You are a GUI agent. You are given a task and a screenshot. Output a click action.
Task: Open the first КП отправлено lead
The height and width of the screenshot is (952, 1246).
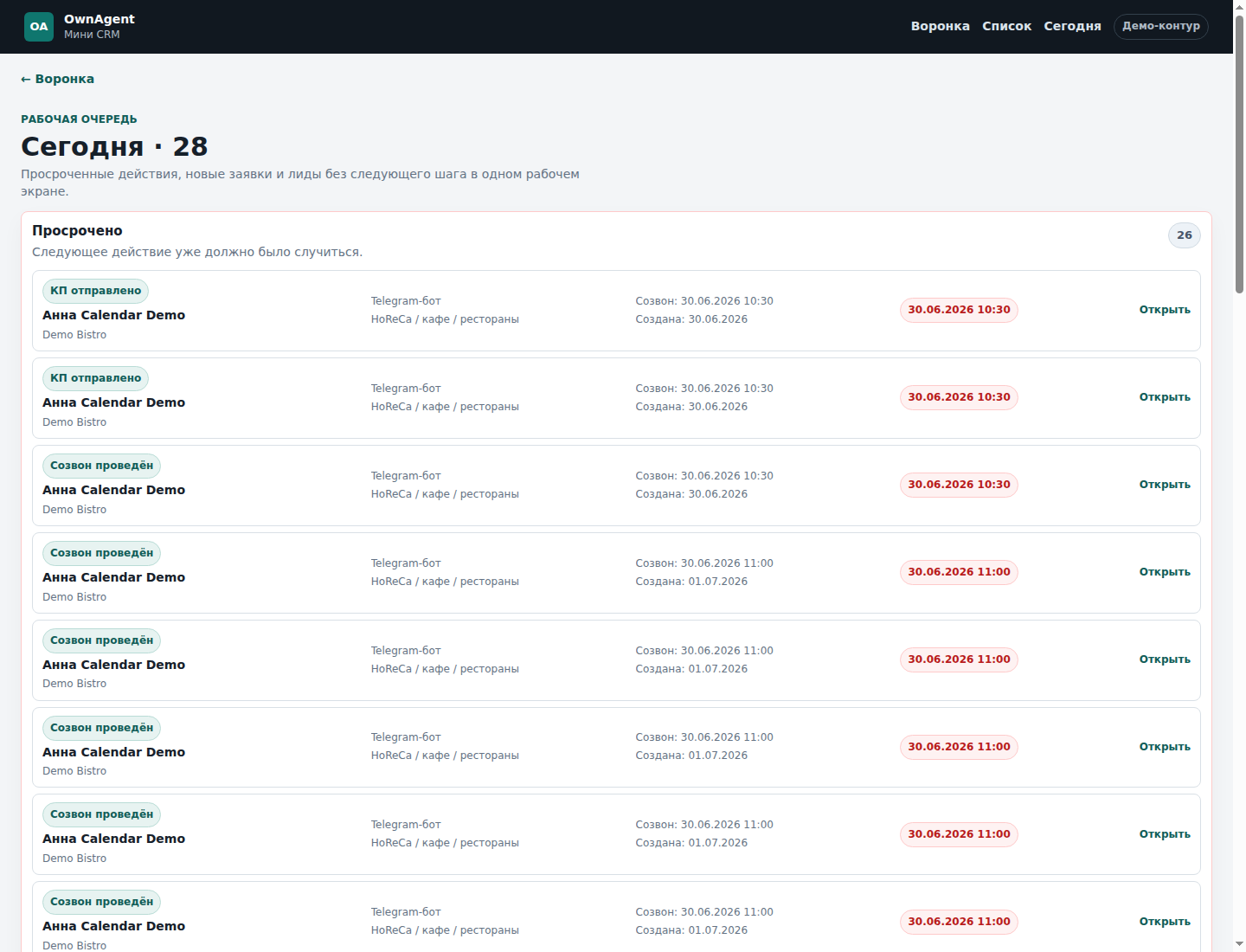click(1165, 310)
